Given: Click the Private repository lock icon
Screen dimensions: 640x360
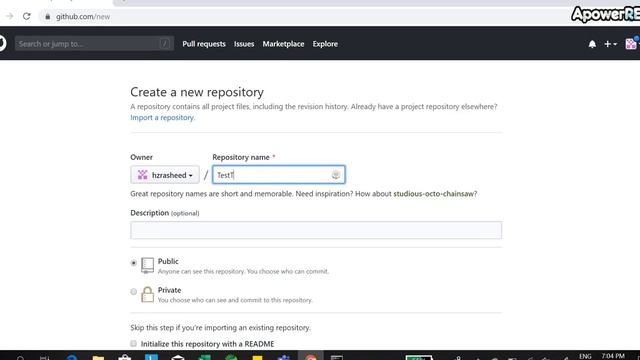Looking at the screenshot, I should click(x=147, y=294).
